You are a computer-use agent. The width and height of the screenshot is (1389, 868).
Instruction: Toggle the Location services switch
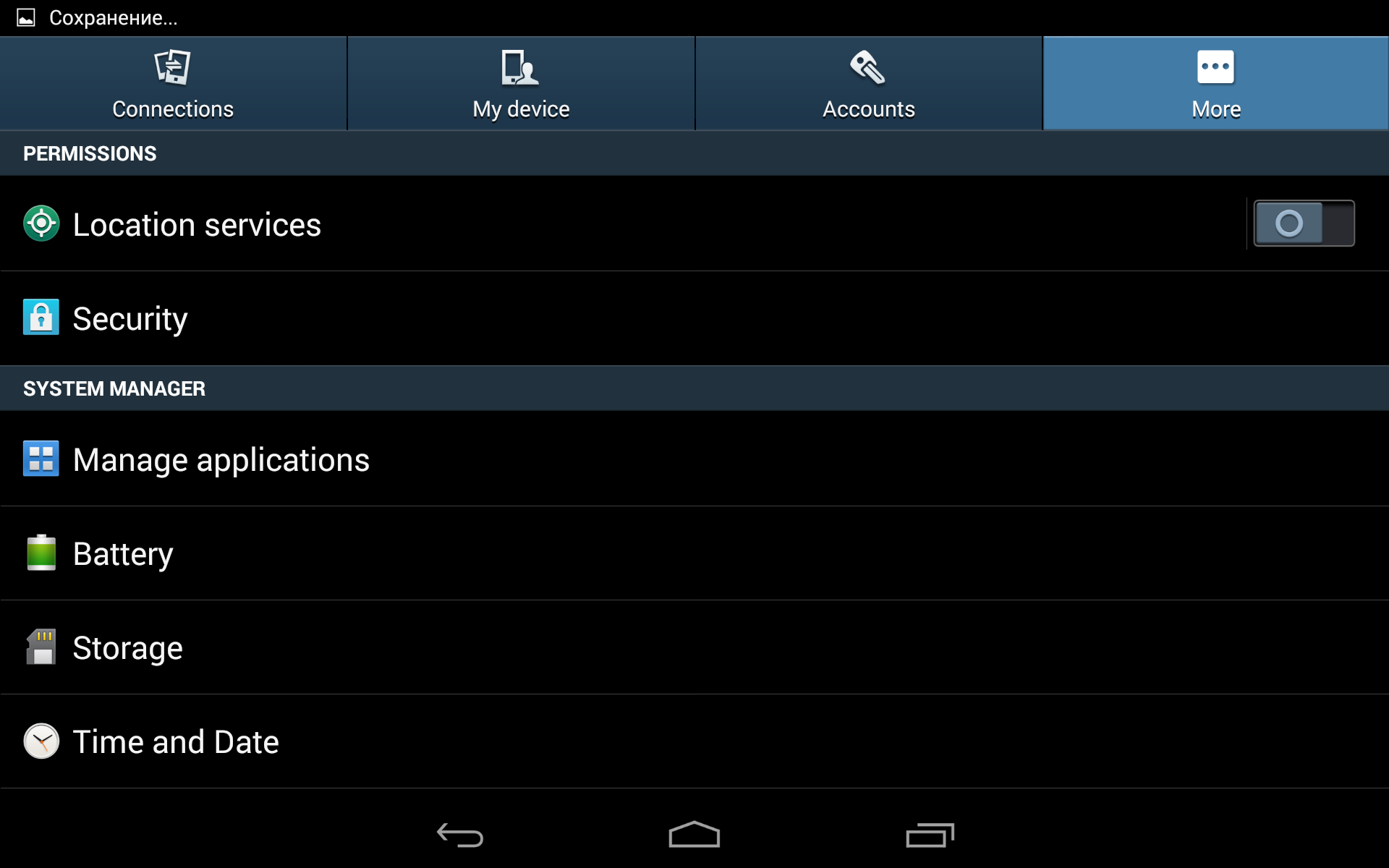point(1304,224)
